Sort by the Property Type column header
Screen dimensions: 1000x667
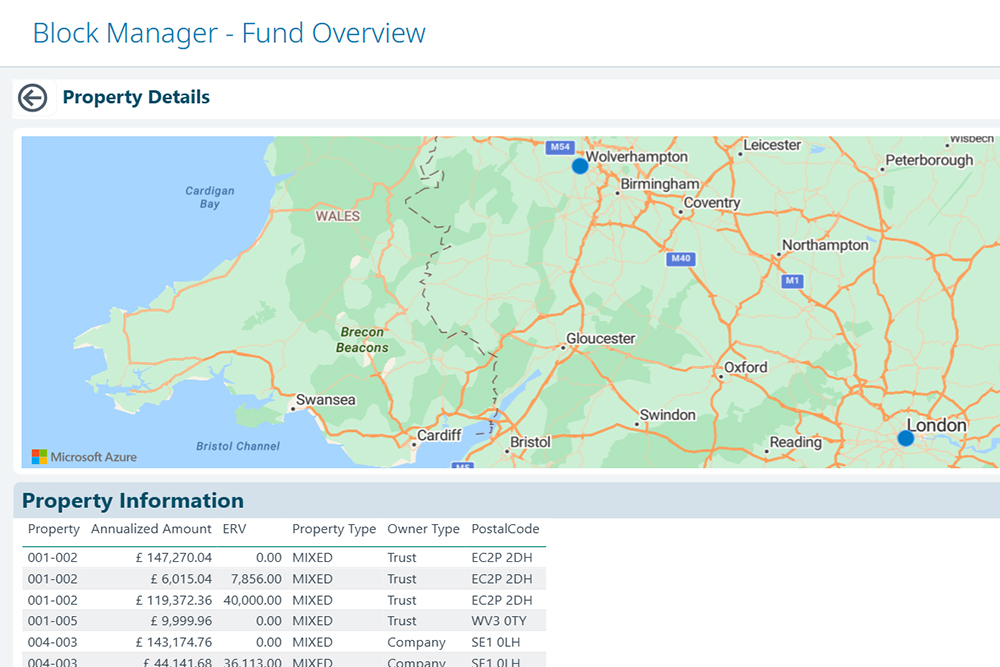[x=334, y=529]
